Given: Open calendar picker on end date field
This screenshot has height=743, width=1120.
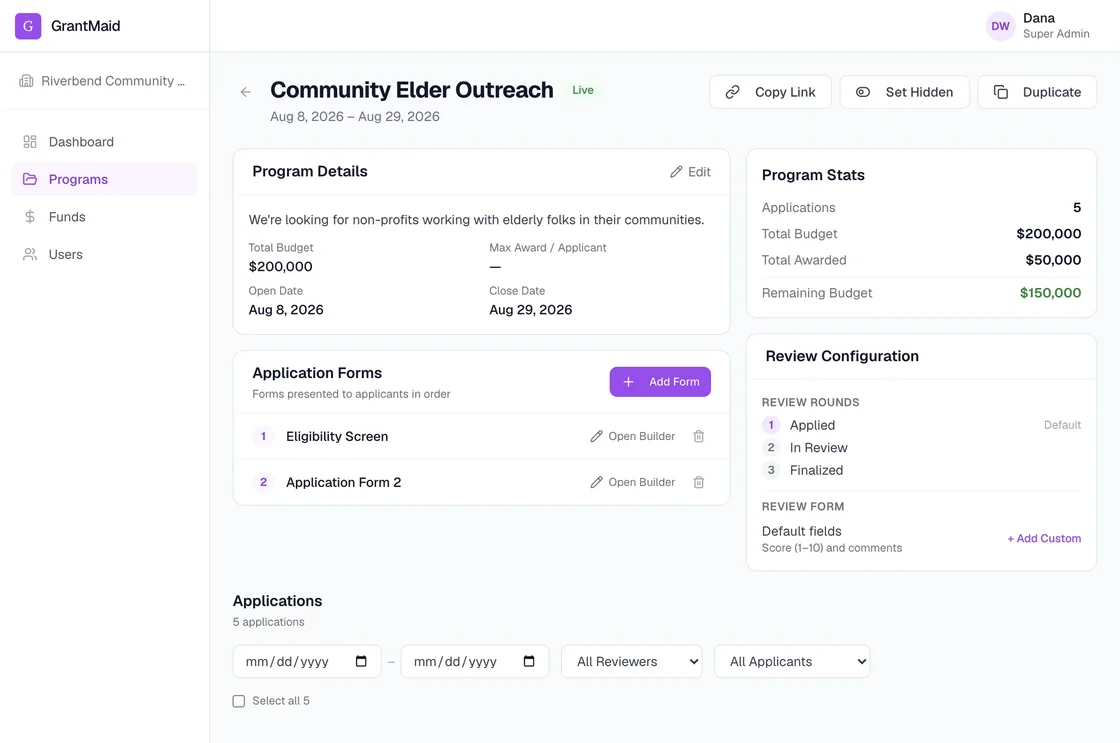Looking at the screenshot, I should pos(529,661).
